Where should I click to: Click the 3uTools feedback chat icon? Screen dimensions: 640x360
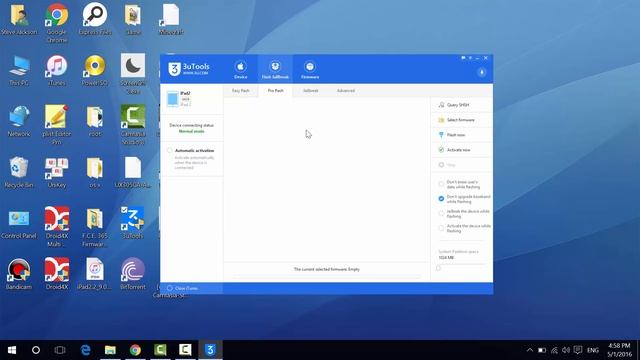[463, 58]
